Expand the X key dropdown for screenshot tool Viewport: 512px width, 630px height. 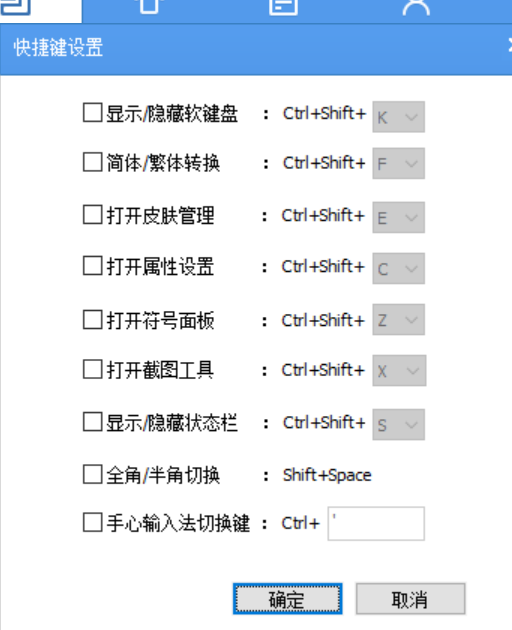(399, 370)
